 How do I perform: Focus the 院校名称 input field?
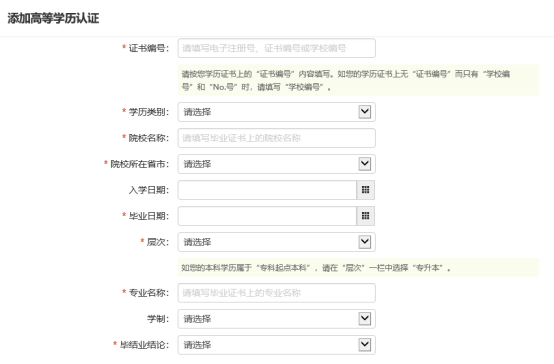pyautogui.click(x=277, y=138)
